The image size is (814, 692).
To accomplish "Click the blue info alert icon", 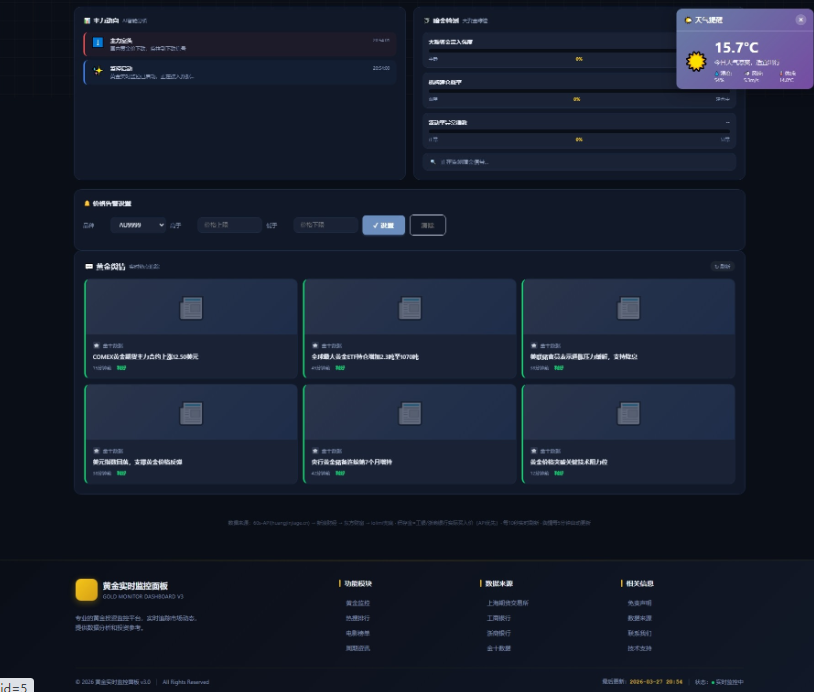I will (x=97, y=42).
